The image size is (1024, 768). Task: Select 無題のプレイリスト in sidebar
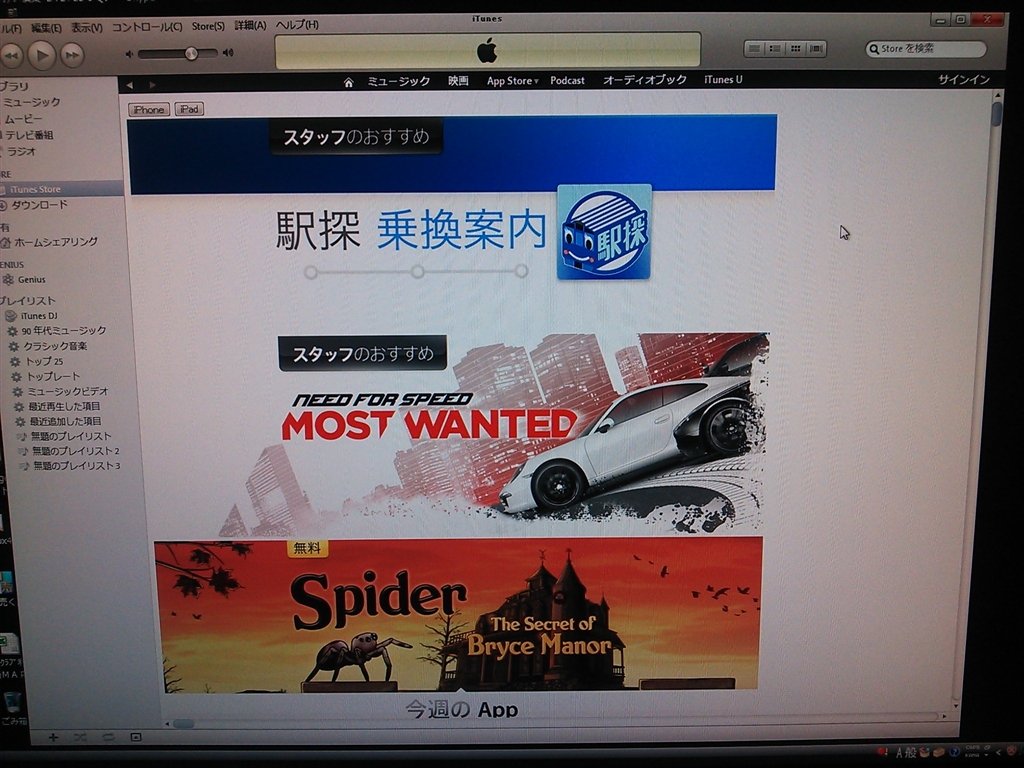pos(71,436)
